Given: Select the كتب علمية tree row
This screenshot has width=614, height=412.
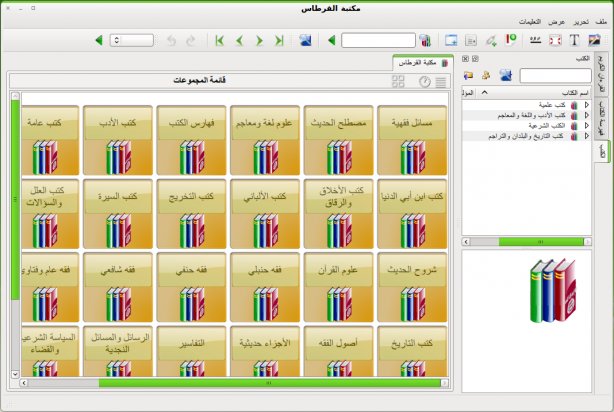Looking at the screenshot, I should (526, 105).
